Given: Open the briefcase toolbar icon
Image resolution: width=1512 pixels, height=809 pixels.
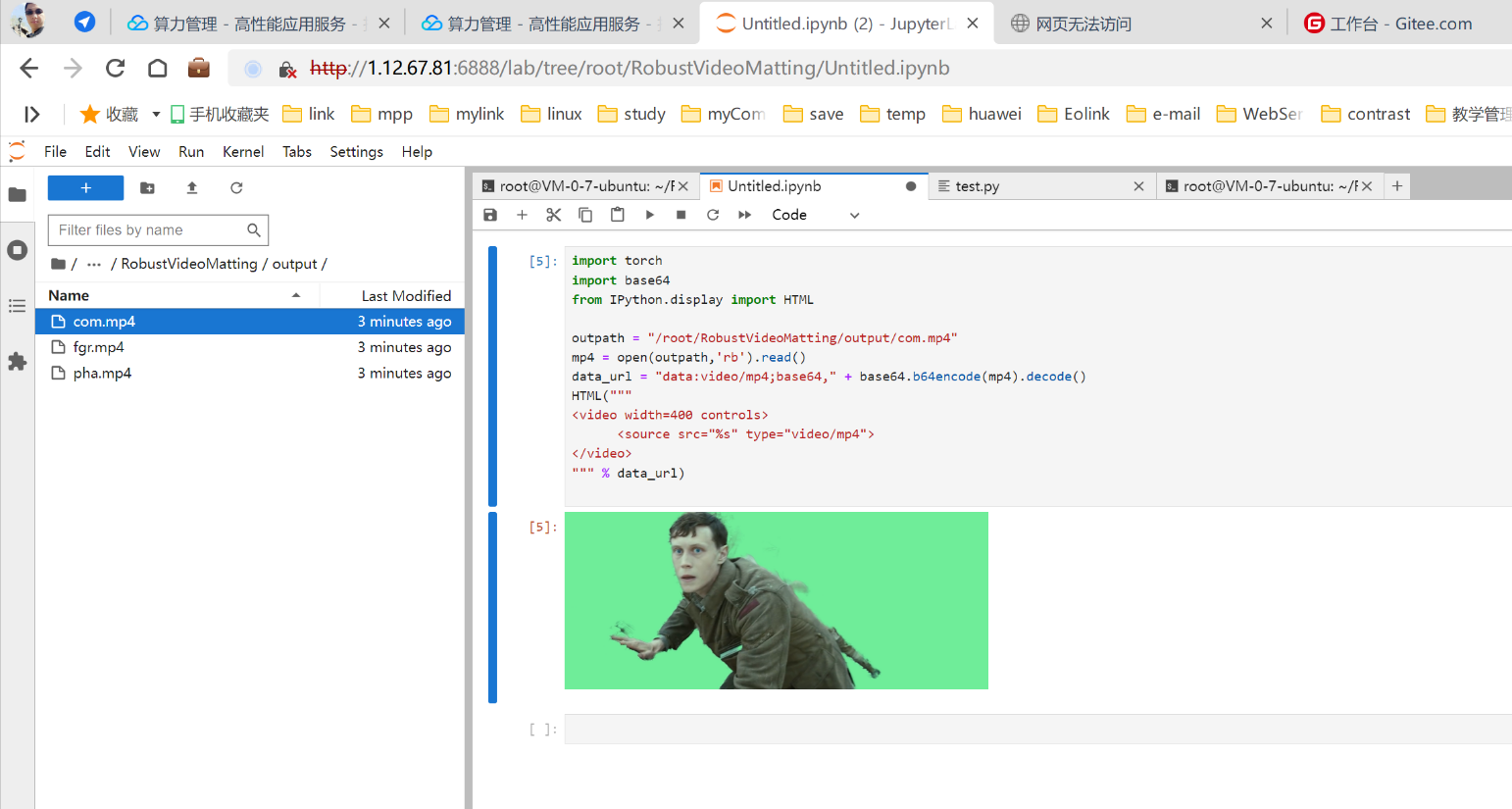Looking at the screenshot, I should (199, 68).
